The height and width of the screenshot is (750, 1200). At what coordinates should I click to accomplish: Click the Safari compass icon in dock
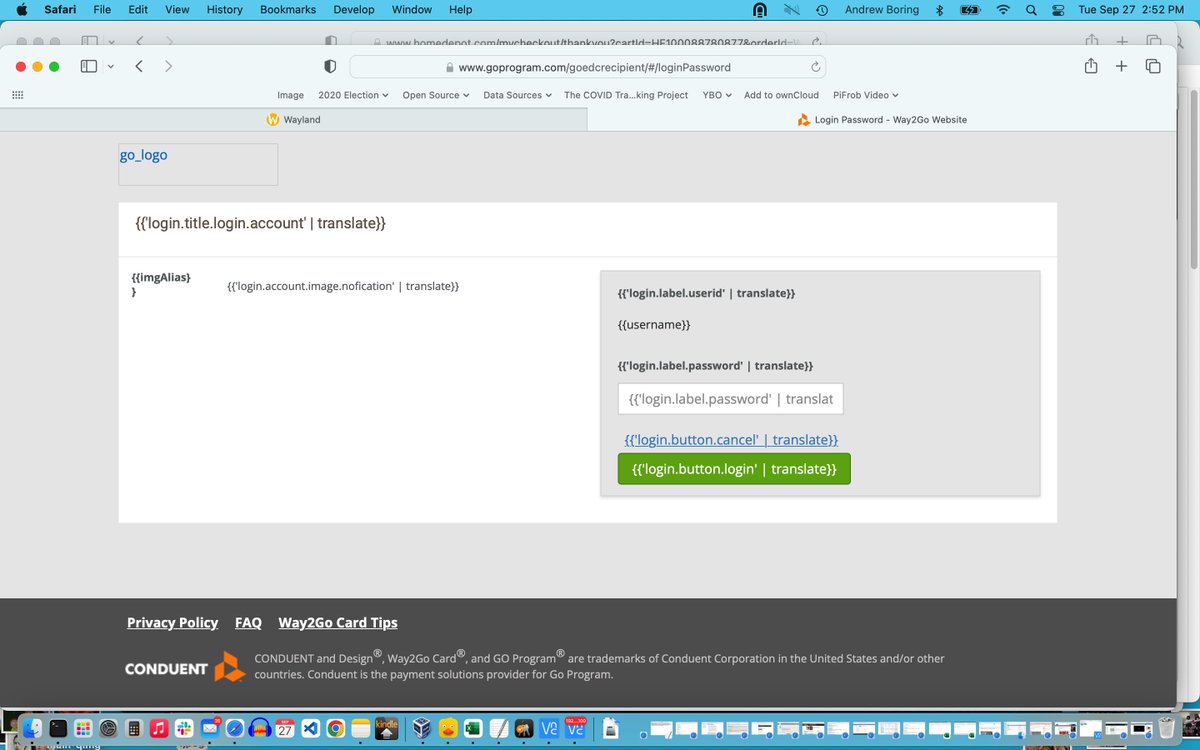pyautogui.click(x=234, y=728)
